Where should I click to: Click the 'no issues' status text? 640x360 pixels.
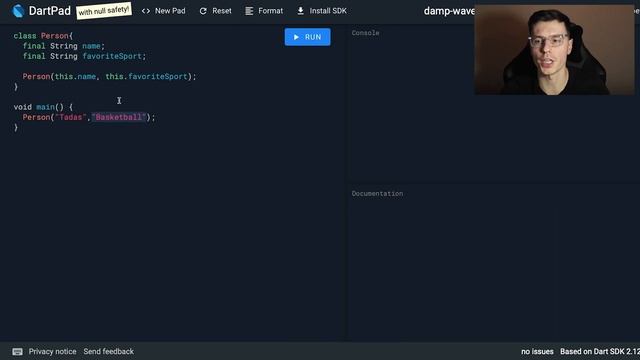[x=537, y=351]
